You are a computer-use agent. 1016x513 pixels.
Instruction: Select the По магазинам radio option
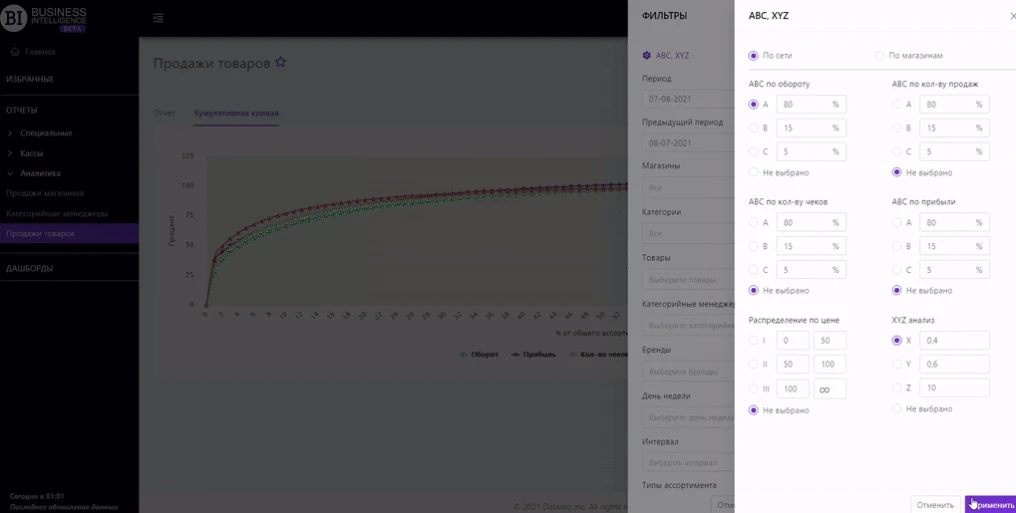pyautogui.click(x=880, y=56)
